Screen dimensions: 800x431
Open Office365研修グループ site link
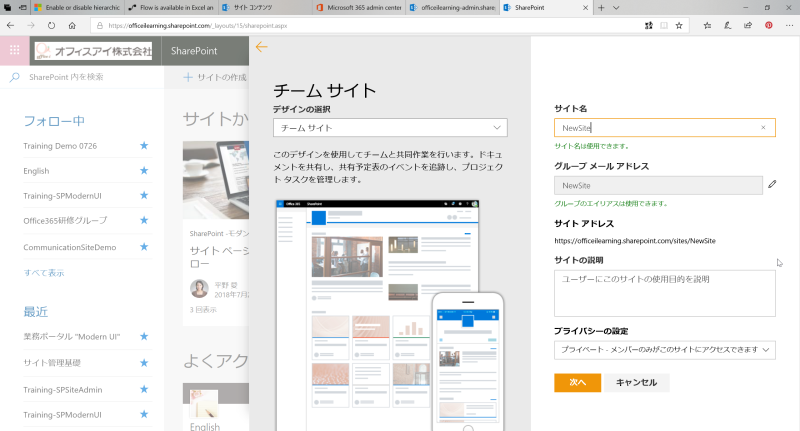pyautogui.click(x=65, y=220)
